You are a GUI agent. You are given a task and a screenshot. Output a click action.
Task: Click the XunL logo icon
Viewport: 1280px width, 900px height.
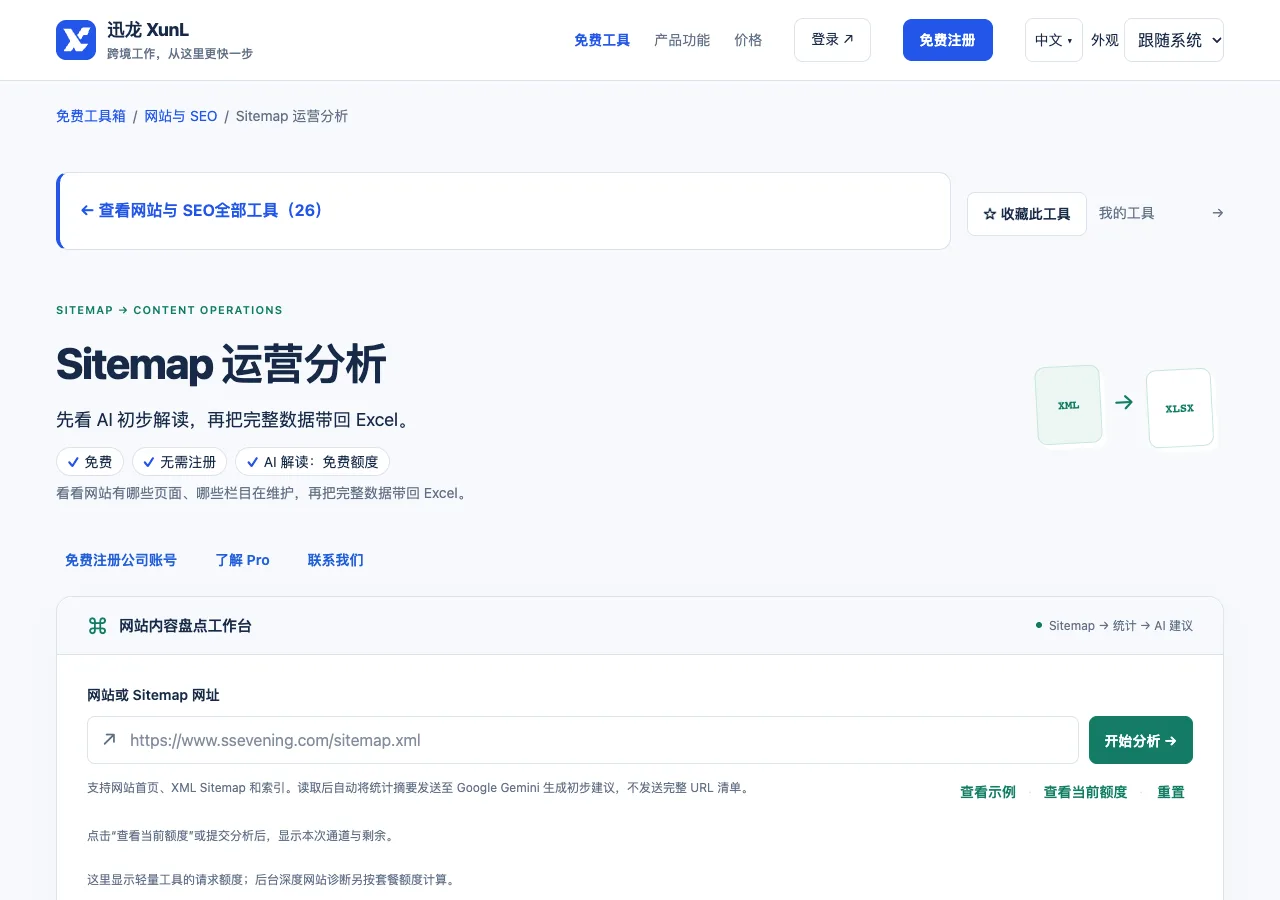coord(76,40)
